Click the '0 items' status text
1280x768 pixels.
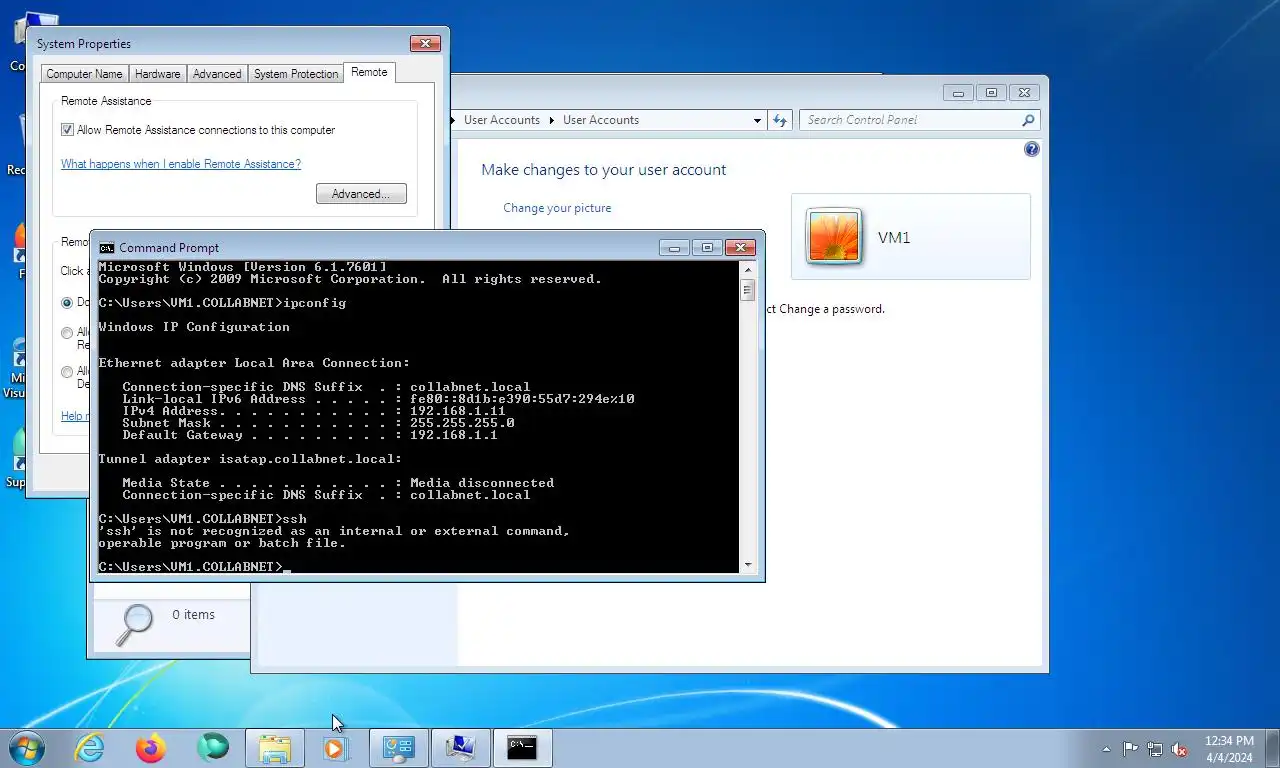[x=193, y=615]
